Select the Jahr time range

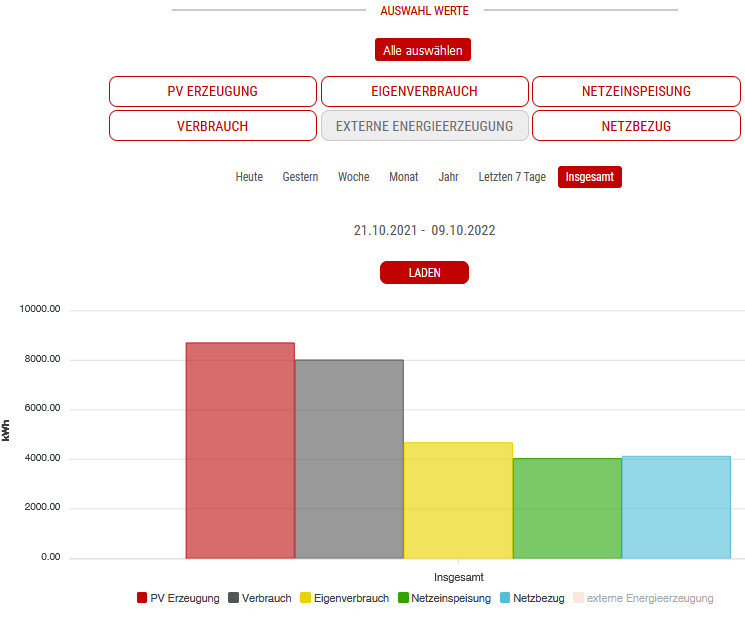(x=448, y=177)
